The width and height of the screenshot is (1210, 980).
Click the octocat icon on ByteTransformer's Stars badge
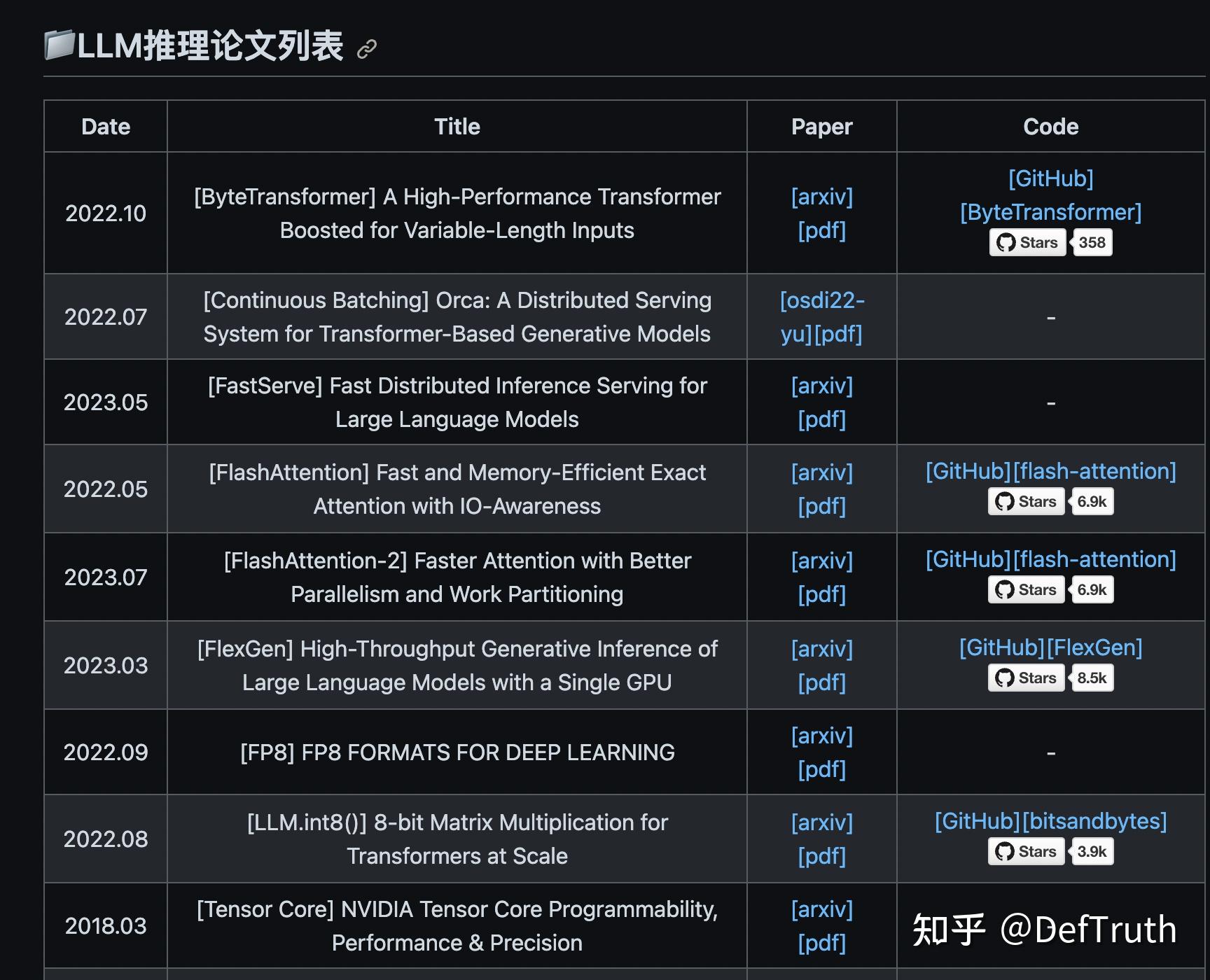tap(1006, 242)
